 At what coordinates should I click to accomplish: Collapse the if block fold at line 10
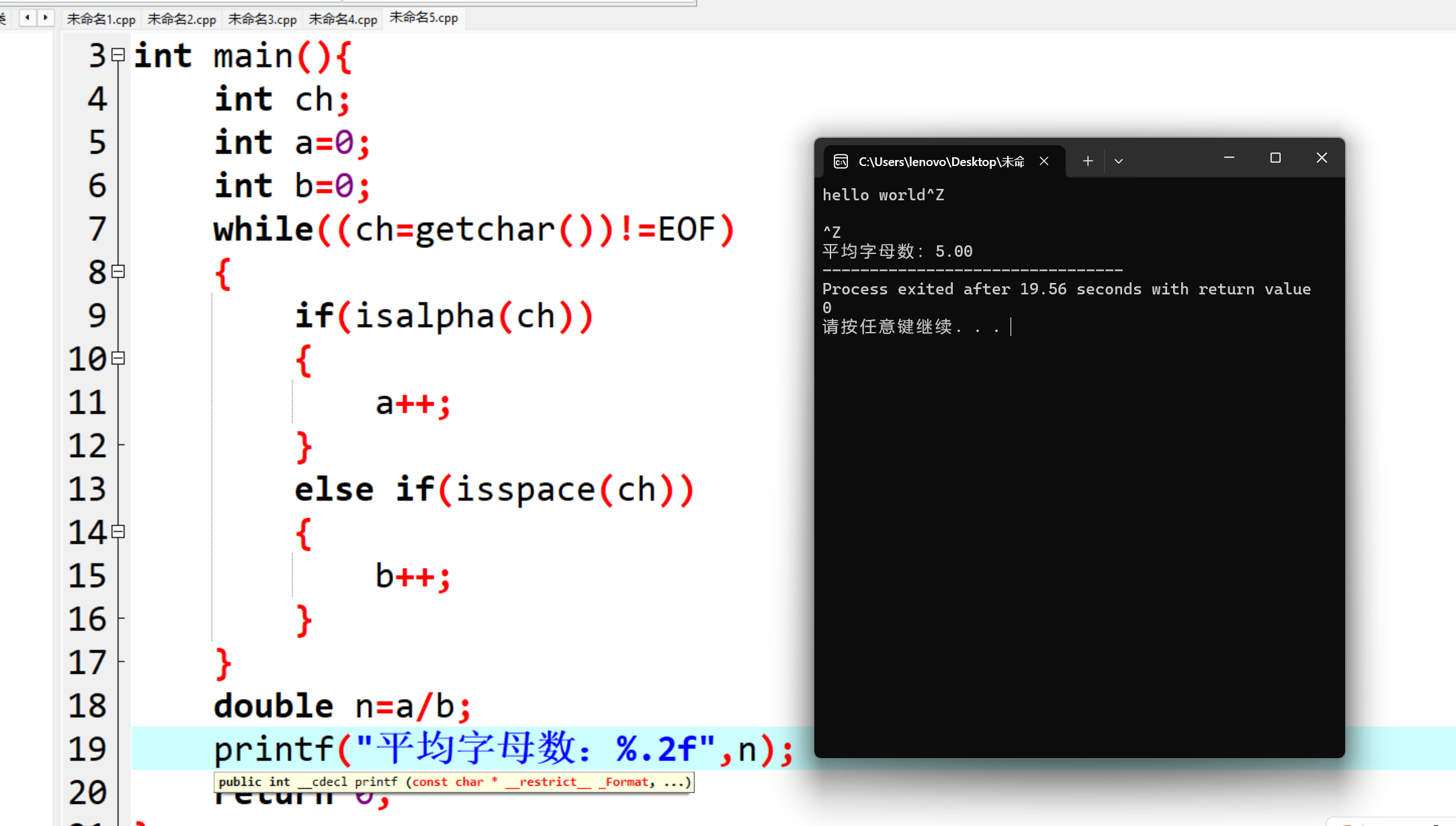118,358
